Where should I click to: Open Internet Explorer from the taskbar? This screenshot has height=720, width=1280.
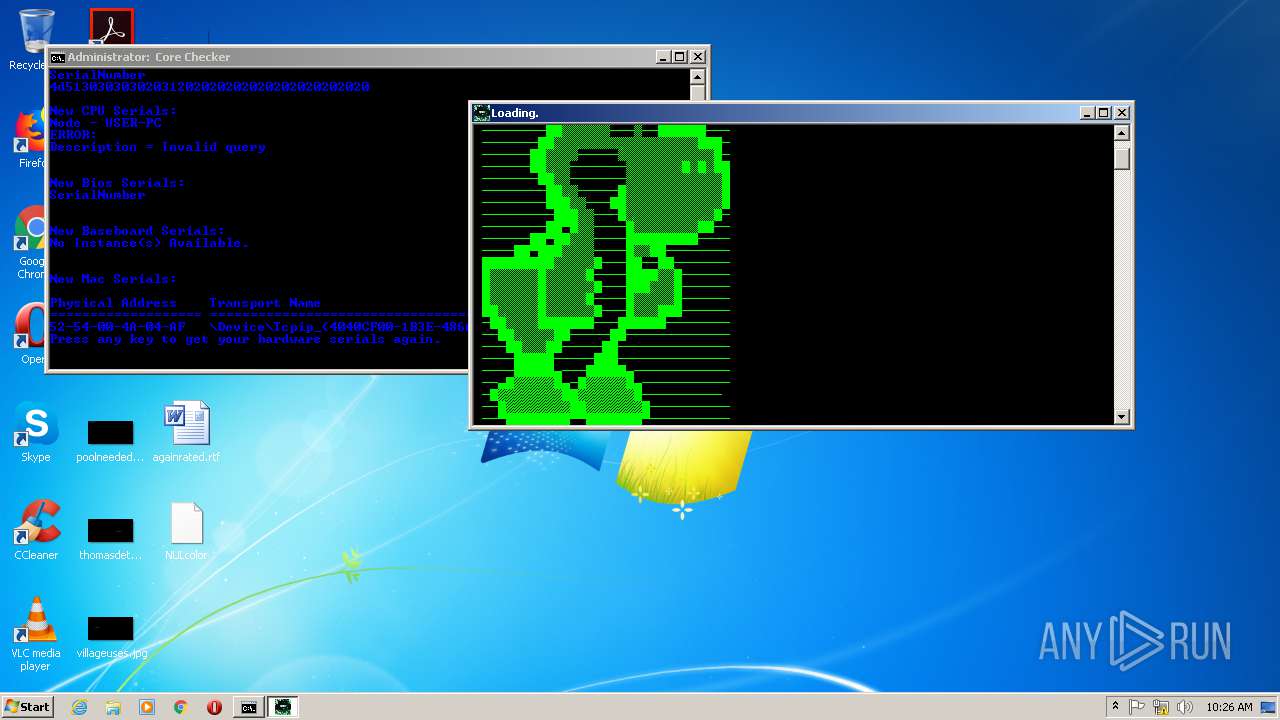click(x=79, y=707)
